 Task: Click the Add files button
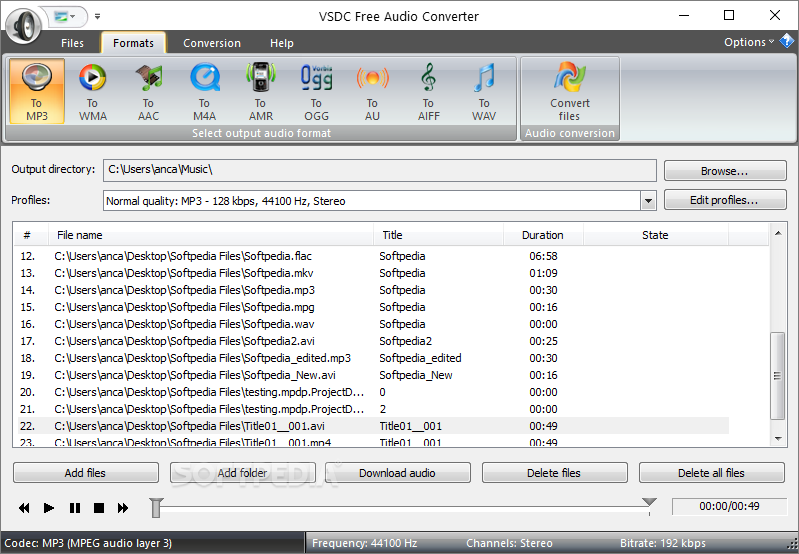[86, 473]
